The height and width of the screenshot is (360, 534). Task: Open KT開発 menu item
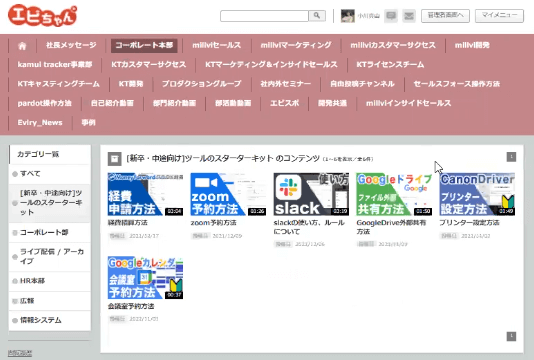pyautogui.click(x=131, y=84)
